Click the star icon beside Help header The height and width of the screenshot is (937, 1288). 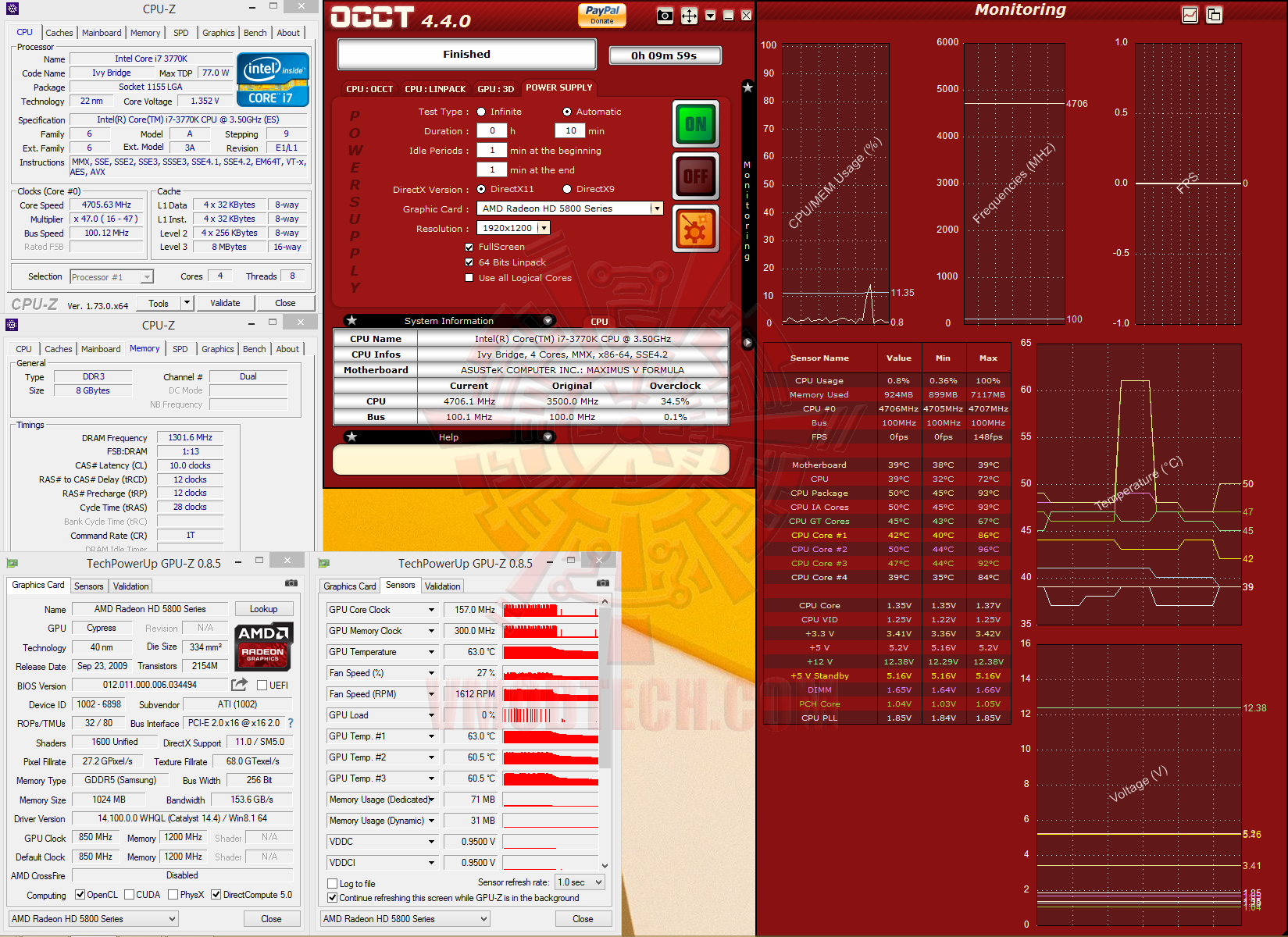351,436
